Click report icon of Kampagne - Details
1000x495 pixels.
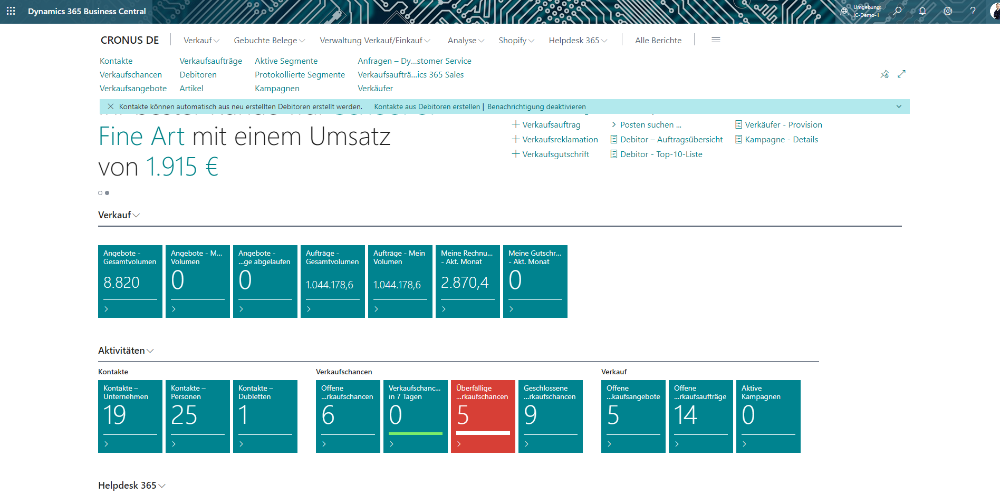739,139
